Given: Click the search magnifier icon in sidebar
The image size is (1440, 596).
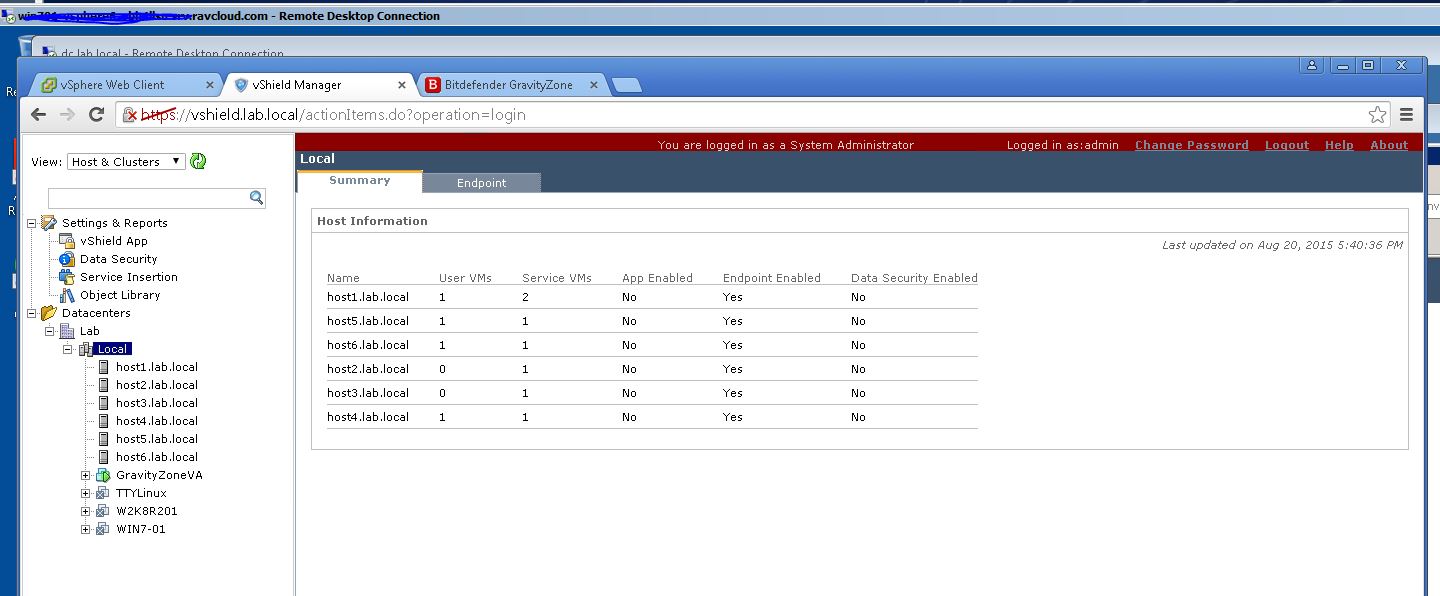Looking at the screenshot, I should coord(257,198).
